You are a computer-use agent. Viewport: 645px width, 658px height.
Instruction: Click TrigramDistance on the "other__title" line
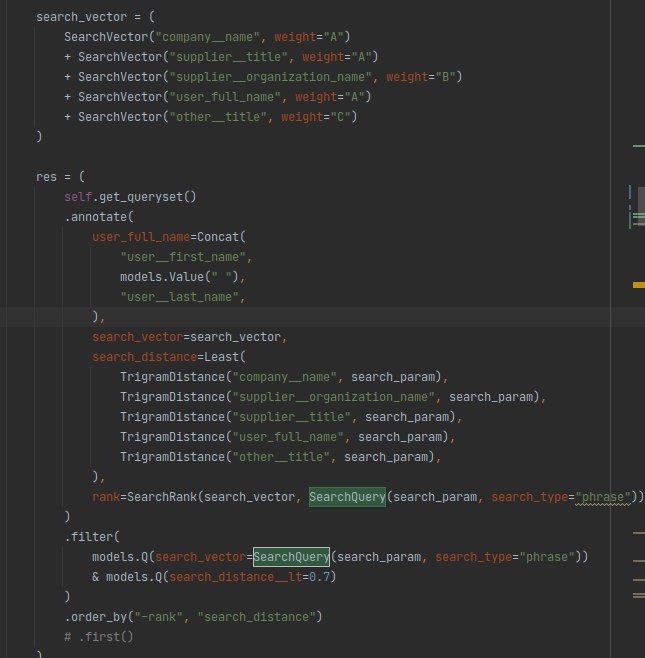click(172, 457)
